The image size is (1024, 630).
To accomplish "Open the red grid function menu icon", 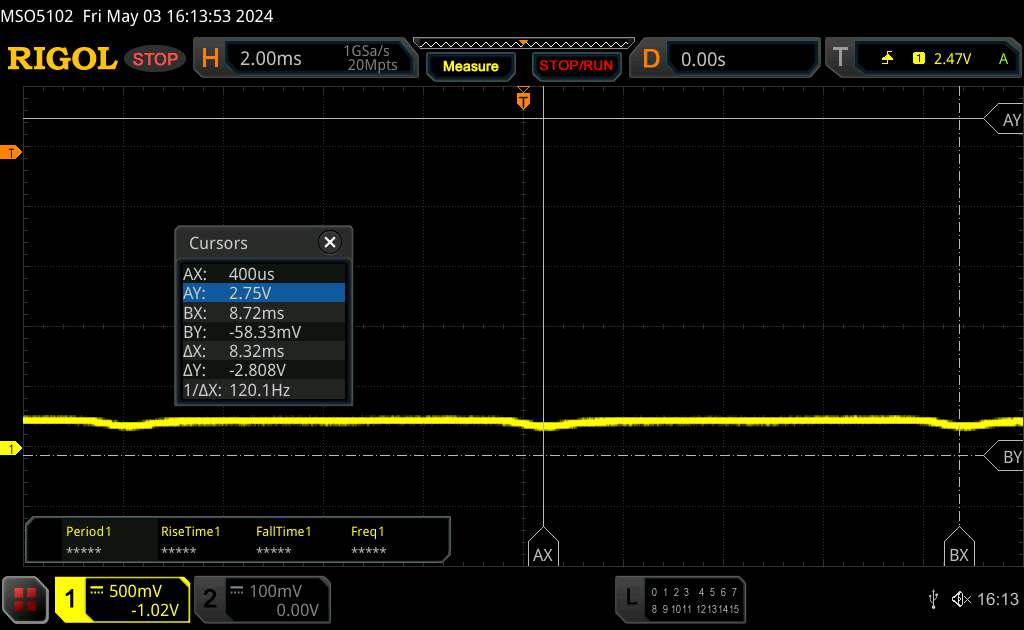I will click(x=25, y=599).
